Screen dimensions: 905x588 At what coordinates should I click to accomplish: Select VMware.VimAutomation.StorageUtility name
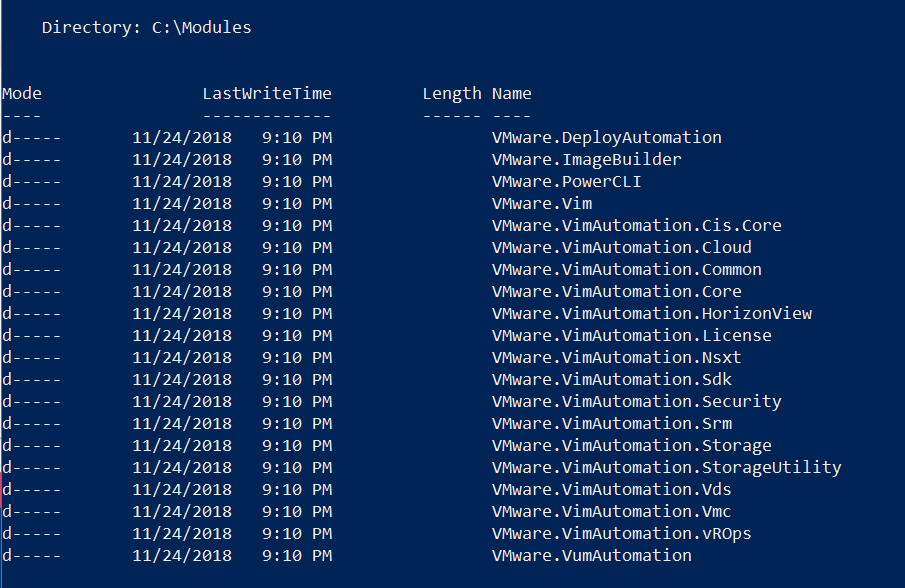[x=667, y=468]
